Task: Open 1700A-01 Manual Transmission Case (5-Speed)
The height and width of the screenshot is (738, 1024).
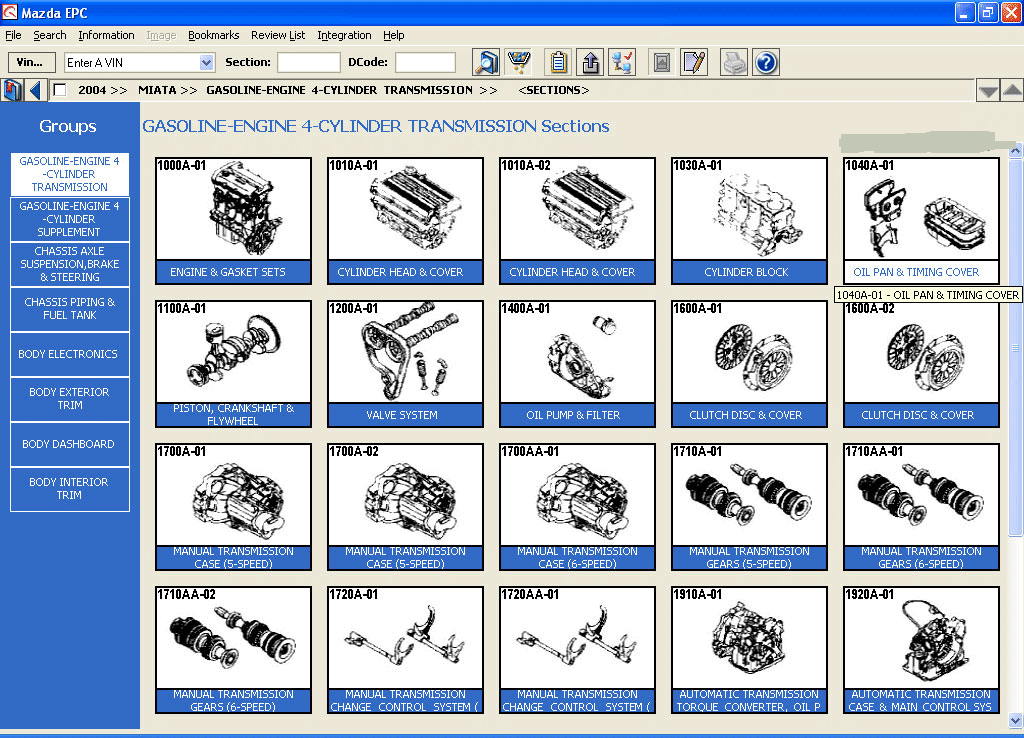Action: click(233, 507)
